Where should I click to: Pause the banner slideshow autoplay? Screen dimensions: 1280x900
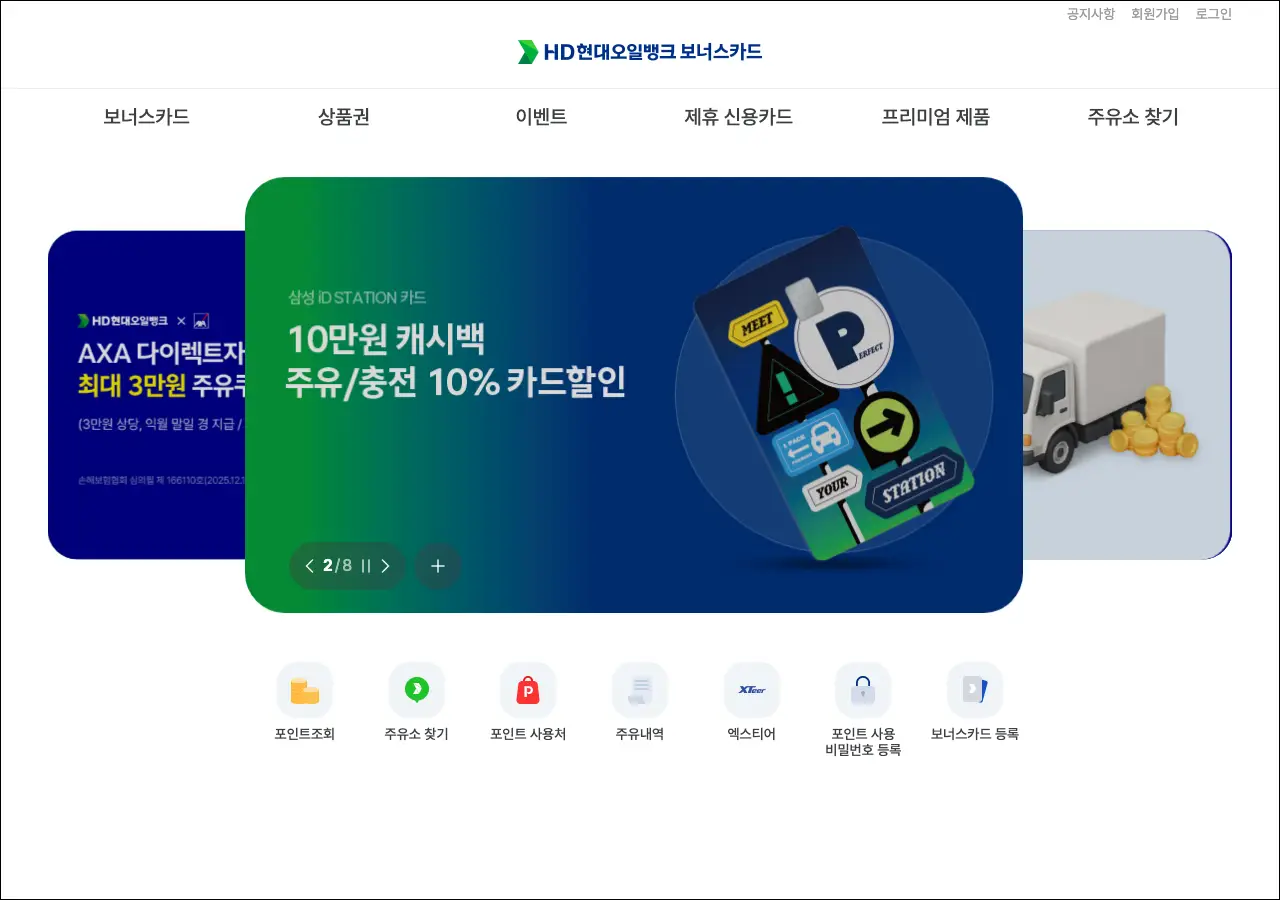(x=366, y=566)
